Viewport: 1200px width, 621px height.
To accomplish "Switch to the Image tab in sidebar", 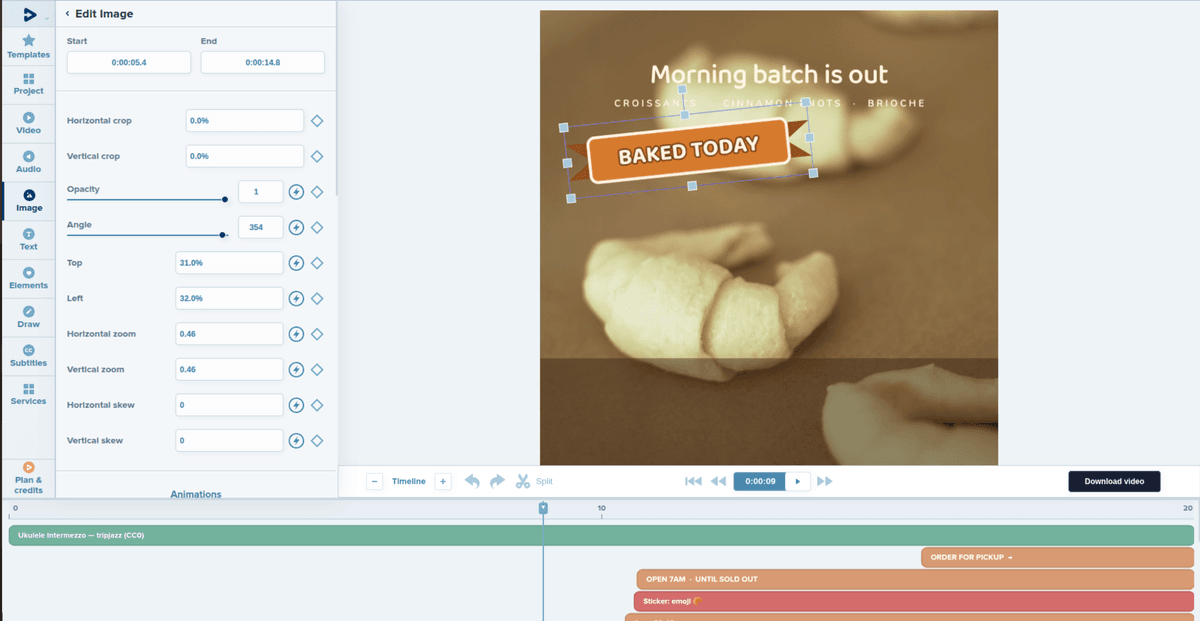I will (28, 200).
